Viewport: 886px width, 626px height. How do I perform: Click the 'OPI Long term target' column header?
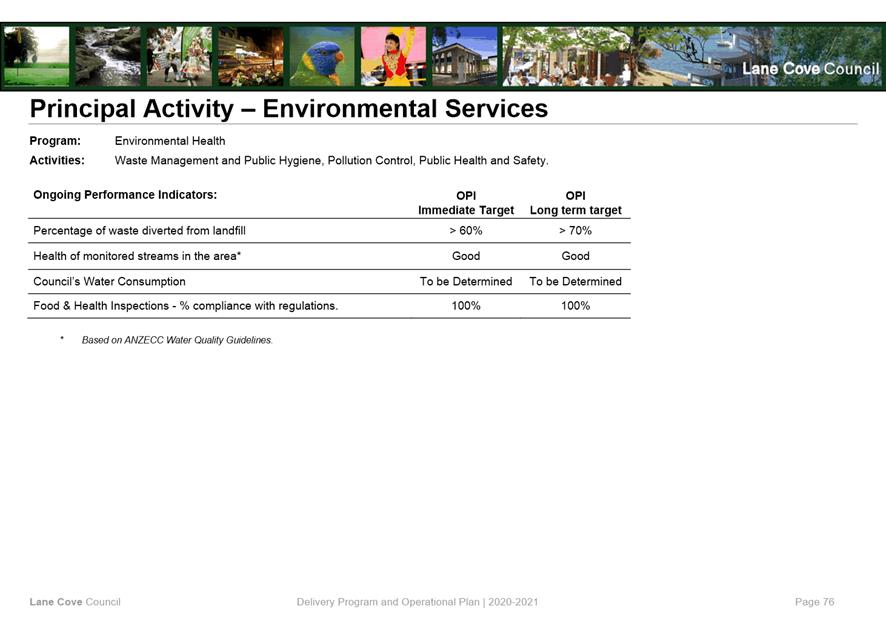pos(576,203)
